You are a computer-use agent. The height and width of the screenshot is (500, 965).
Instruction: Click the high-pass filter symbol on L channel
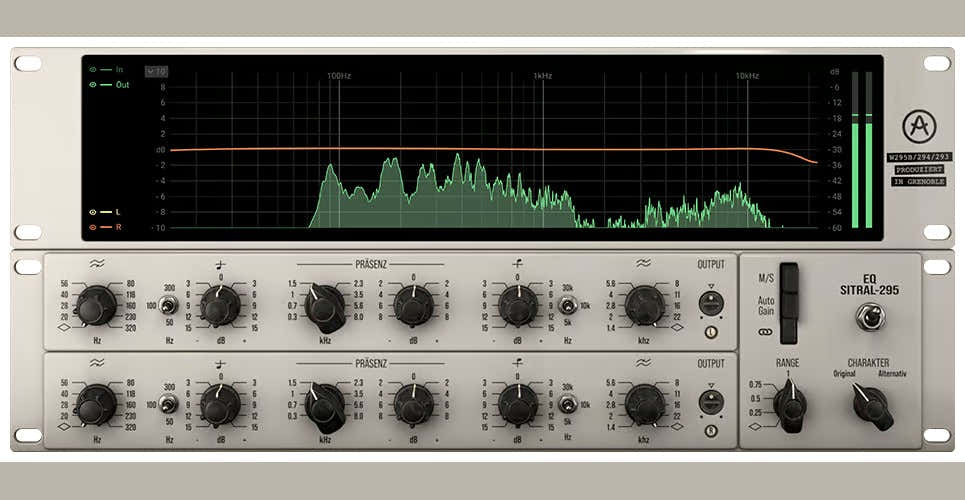click(96, 264)
